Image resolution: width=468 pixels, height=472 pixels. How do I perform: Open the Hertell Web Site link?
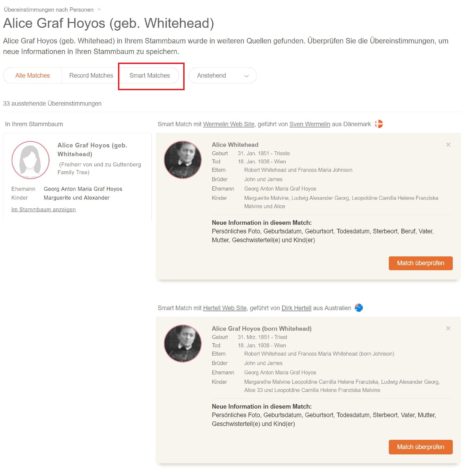[225, 308]
